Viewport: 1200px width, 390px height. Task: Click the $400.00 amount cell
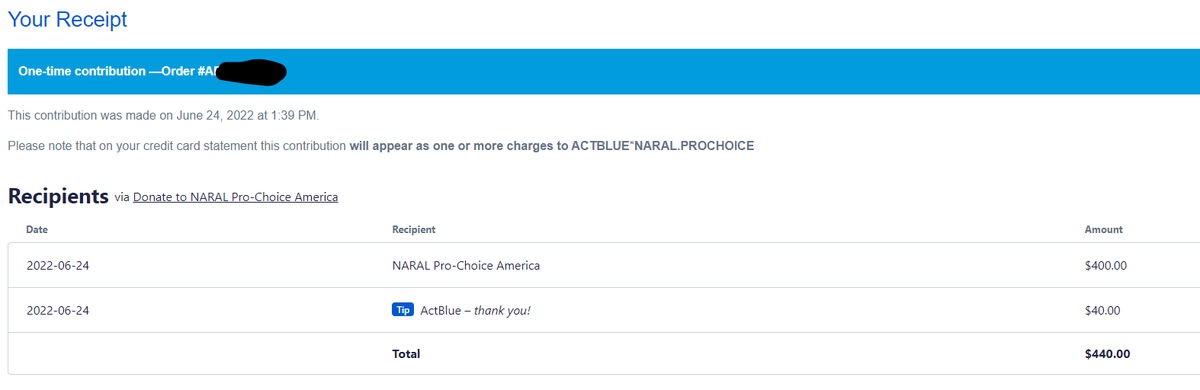pyautogui.click(x=1106, y=266)
